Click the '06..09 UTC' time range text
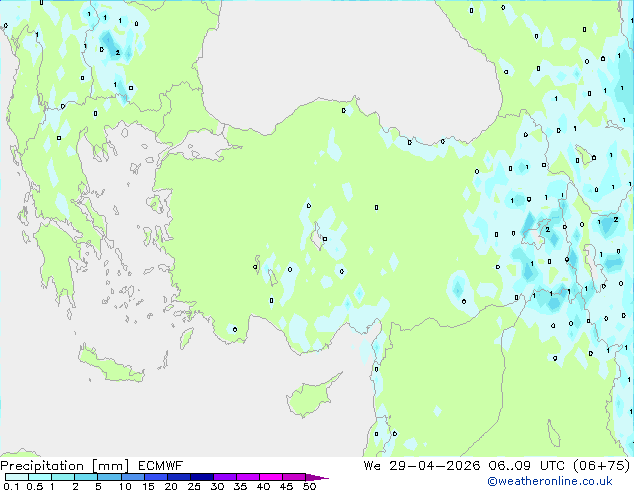The height and width of the screenshot is (490, 634). click(x=526, y=466)
